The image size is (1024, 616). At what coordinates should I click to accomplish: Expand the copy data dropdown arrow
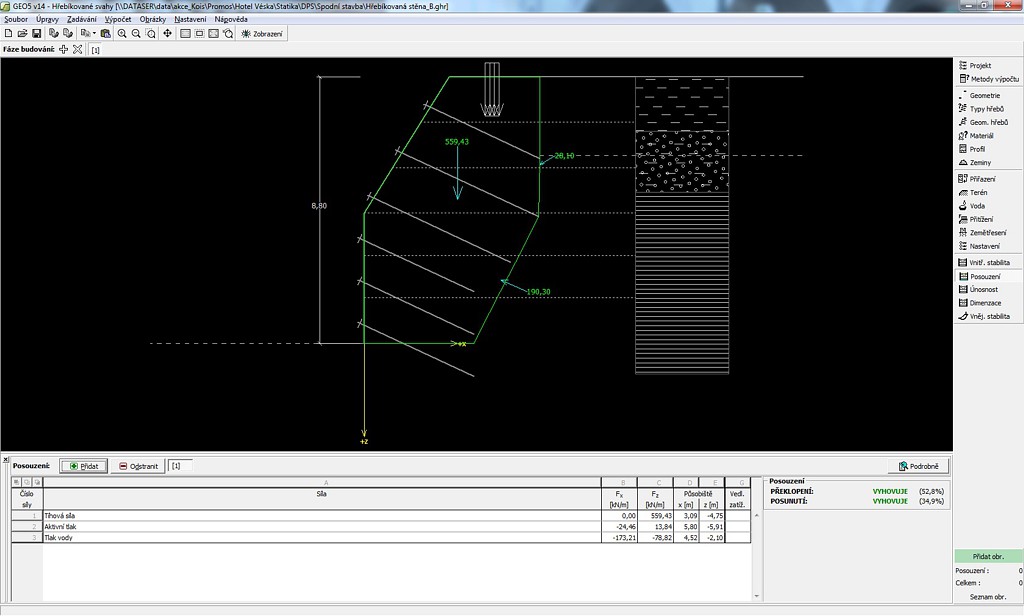pos(93,33)
